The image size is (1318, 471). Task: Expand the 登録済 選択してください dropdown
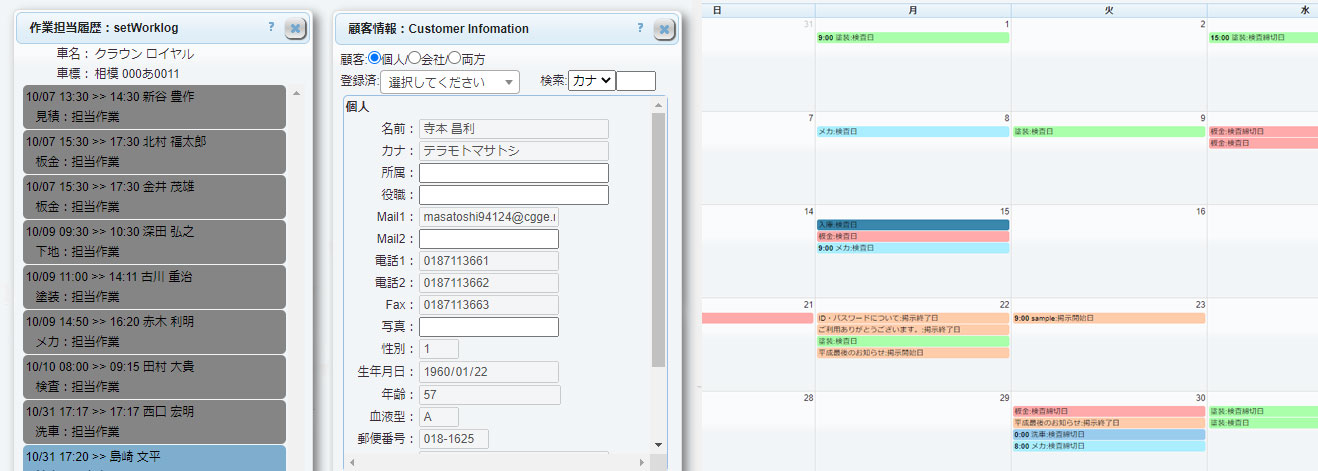coord(450,82)
